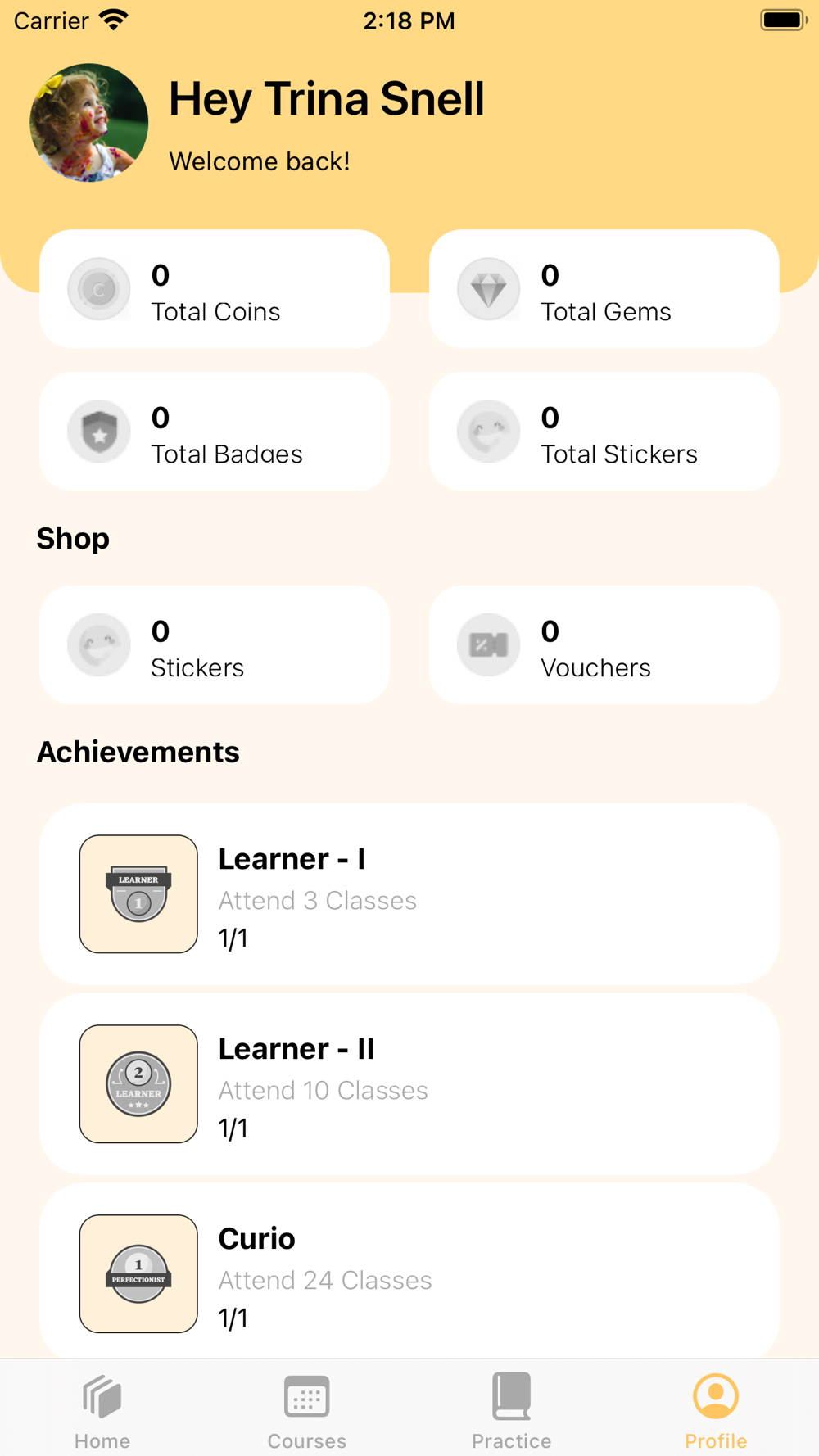
Task: Tap the Learner - I badge icon
Action: pyautogui.click(x=138, y=894)
